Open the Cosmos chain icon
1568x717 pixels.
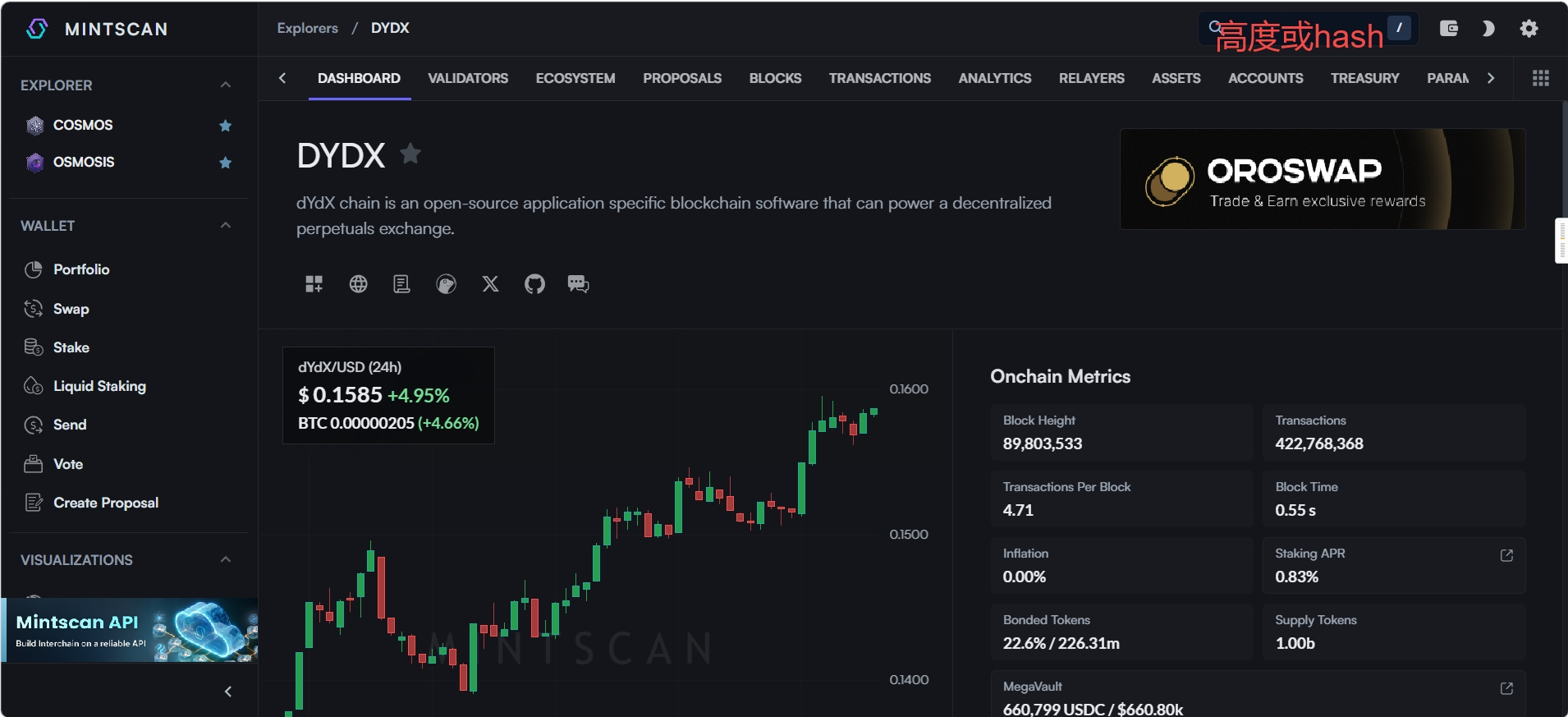34,125
